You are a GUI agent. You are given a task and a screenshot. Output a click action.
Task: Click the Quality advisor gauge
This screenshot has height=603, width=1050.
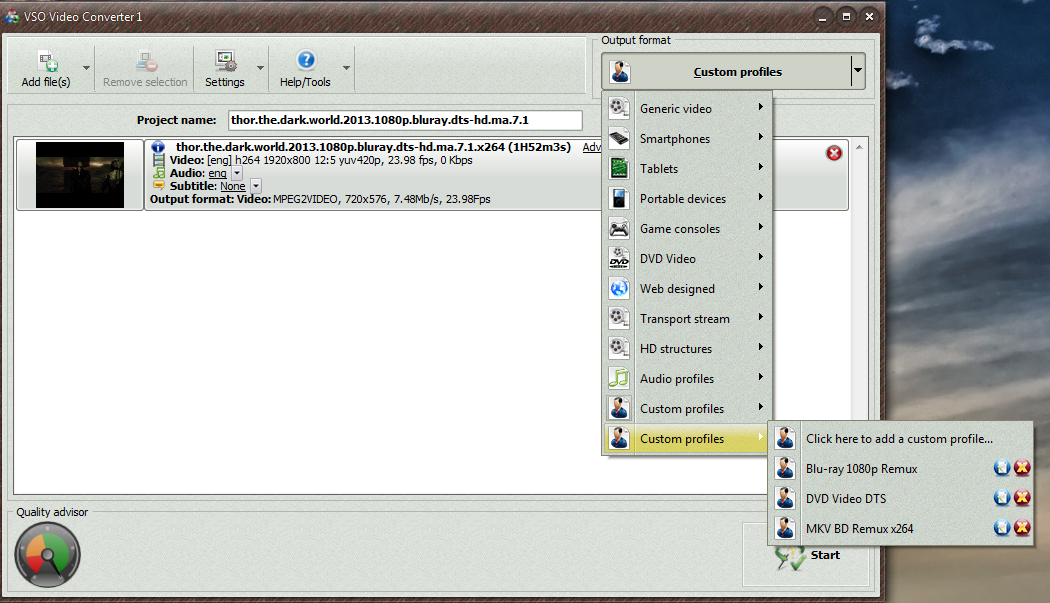tap(48, 555)
